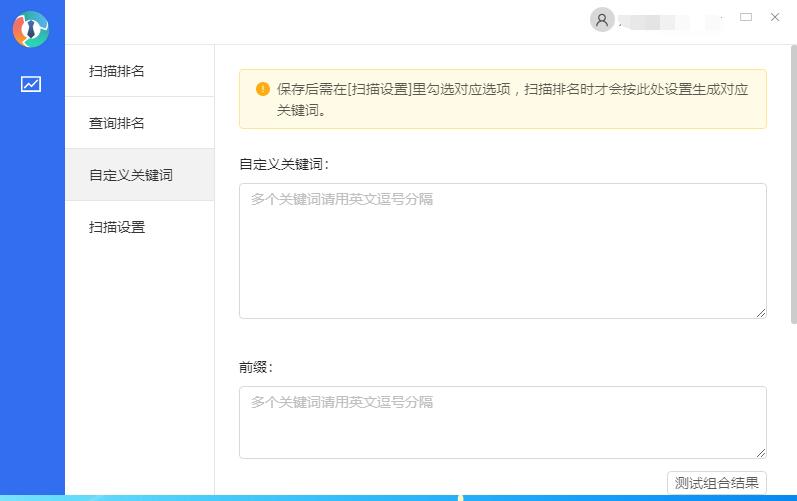Click the resize corner of the 前缀 textarea
Image resolution: width=797 pixels, height=501 pixels.
tap(761, 453)
